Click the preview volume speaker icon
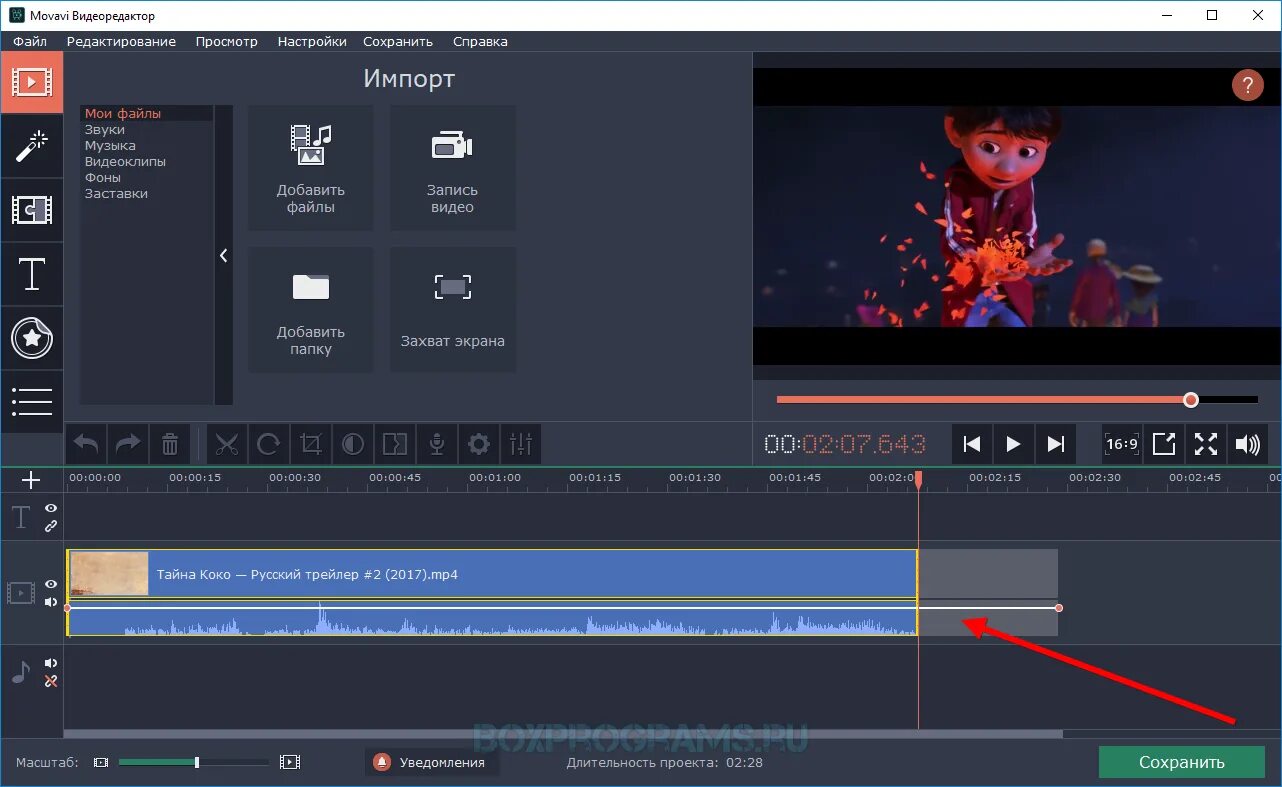 tap(1248, 444)
